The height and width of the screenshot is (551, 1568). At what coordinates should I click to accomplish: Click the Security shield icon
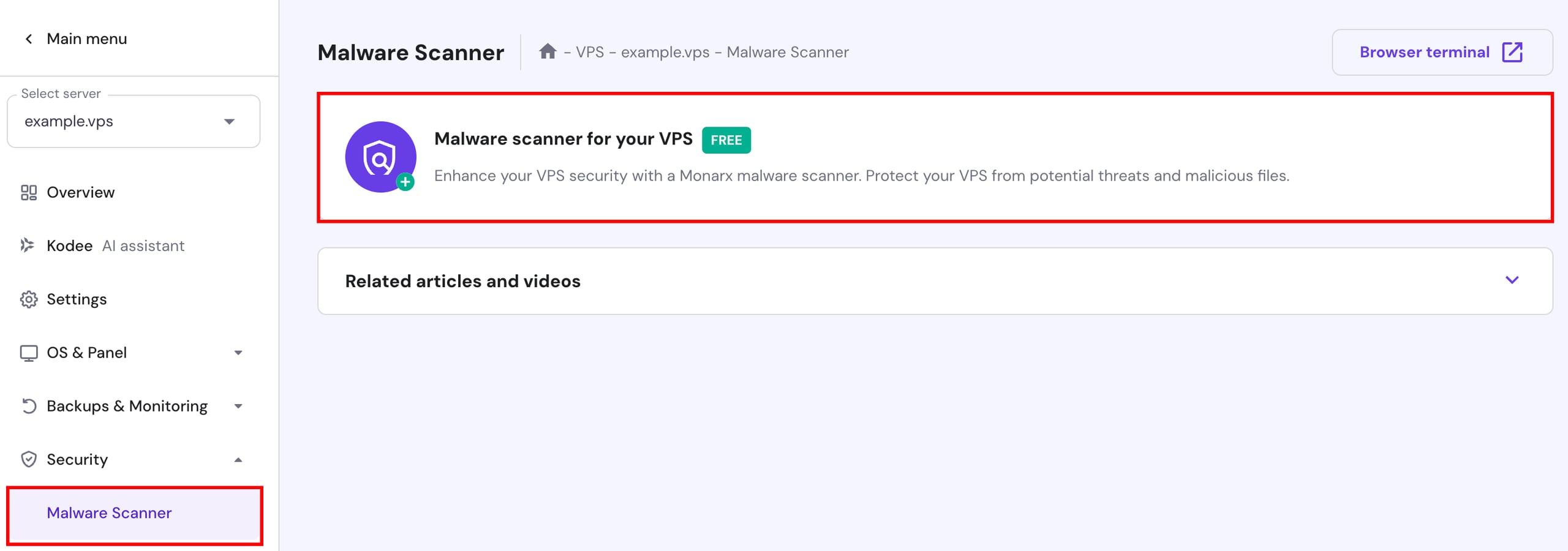(x=29, y=460)
